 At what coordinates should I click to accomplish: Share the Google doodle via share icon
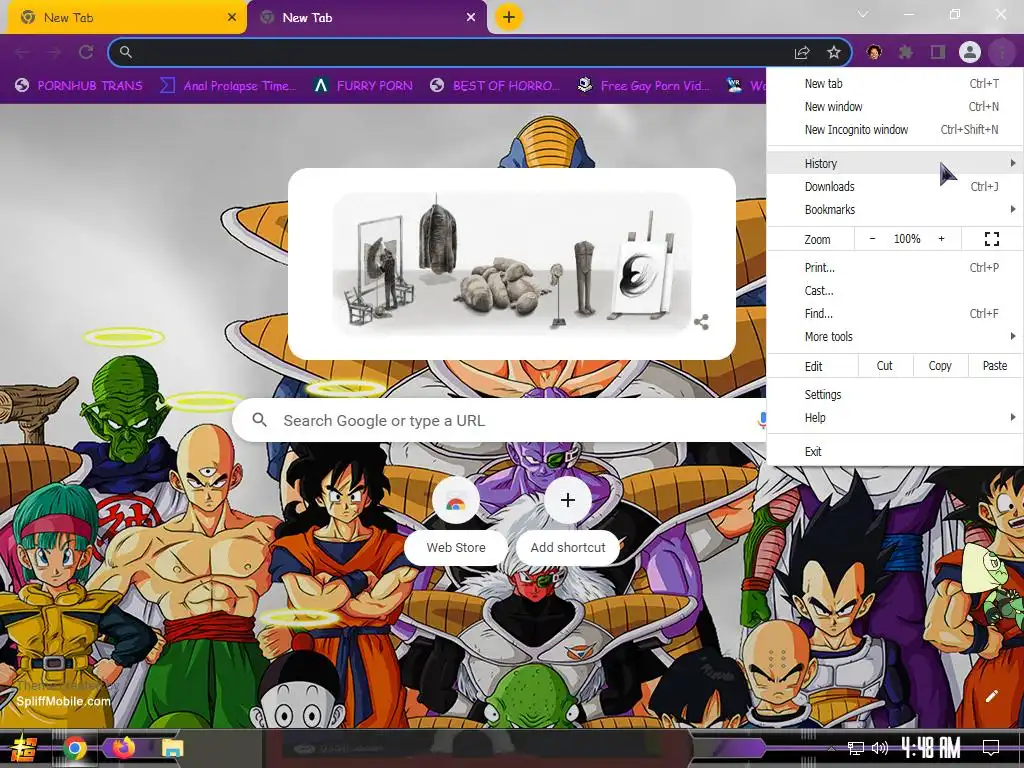pyautogui.click(x=701, y=322)
